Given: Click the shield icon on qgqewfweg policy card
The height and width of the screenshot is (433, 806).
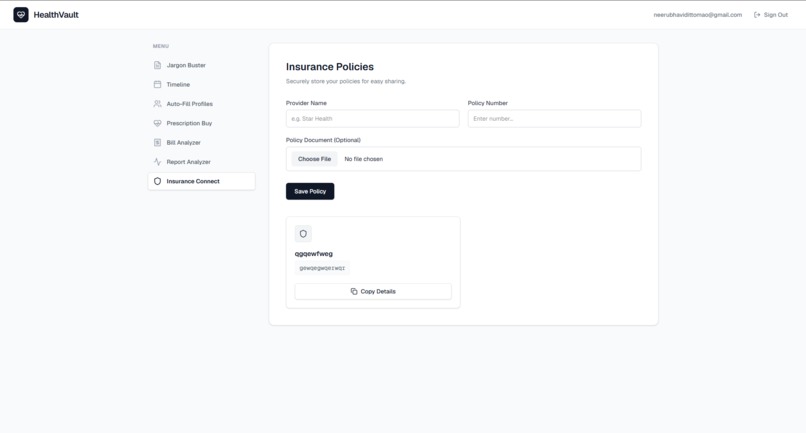Looking at the screenshot, I should pos(303,234).
